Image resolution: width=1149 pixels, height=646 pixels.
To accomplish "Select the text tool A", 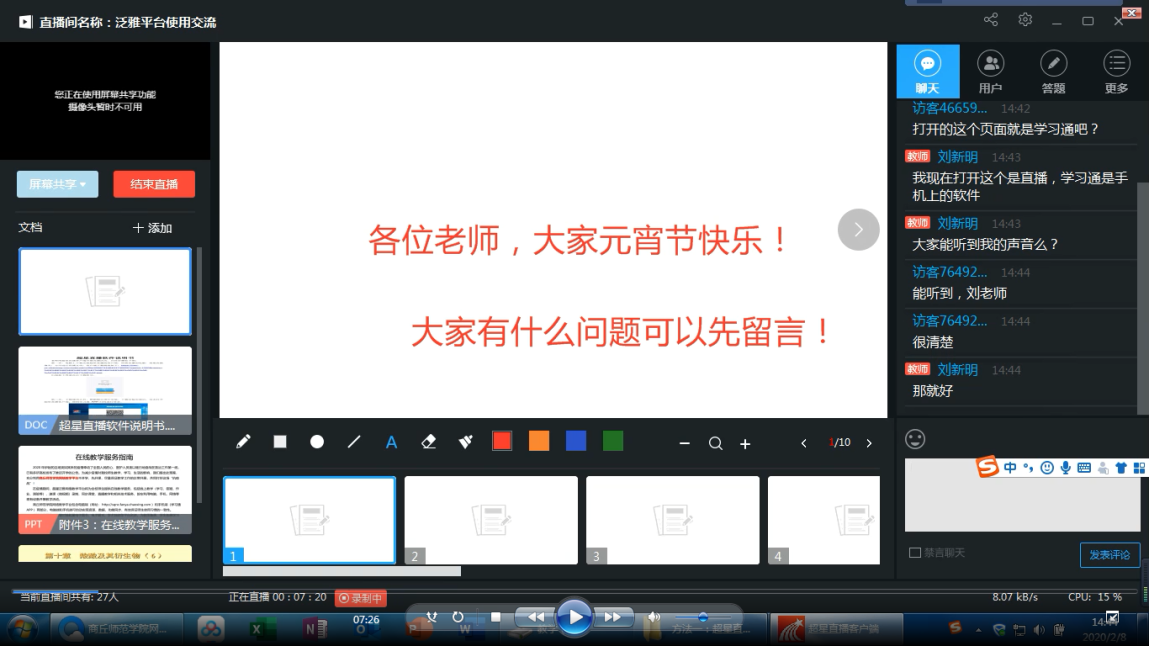I will point(391,442).
